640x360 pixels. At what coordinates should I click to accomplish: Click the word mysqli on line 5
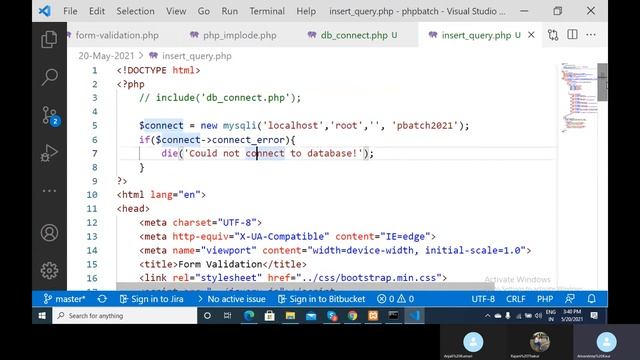point(239,125)
